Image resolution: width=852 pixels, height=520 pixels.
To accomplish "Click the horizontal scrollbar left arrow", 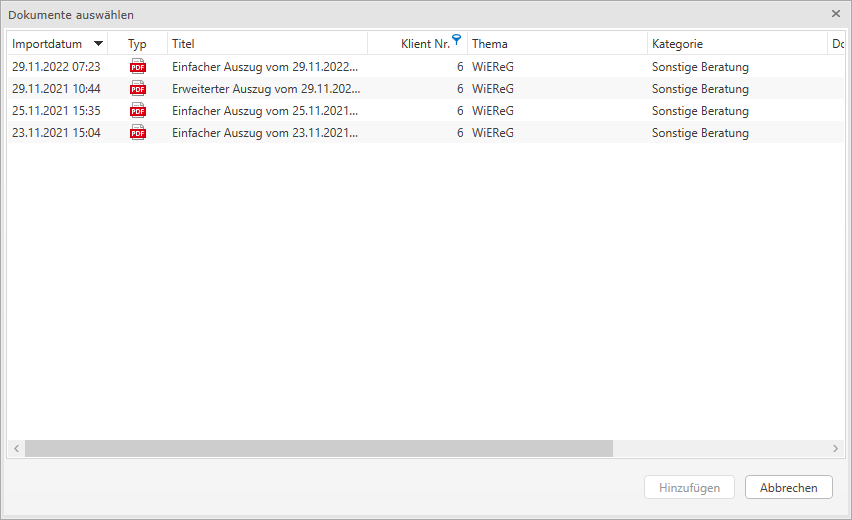I will [16, 449].
